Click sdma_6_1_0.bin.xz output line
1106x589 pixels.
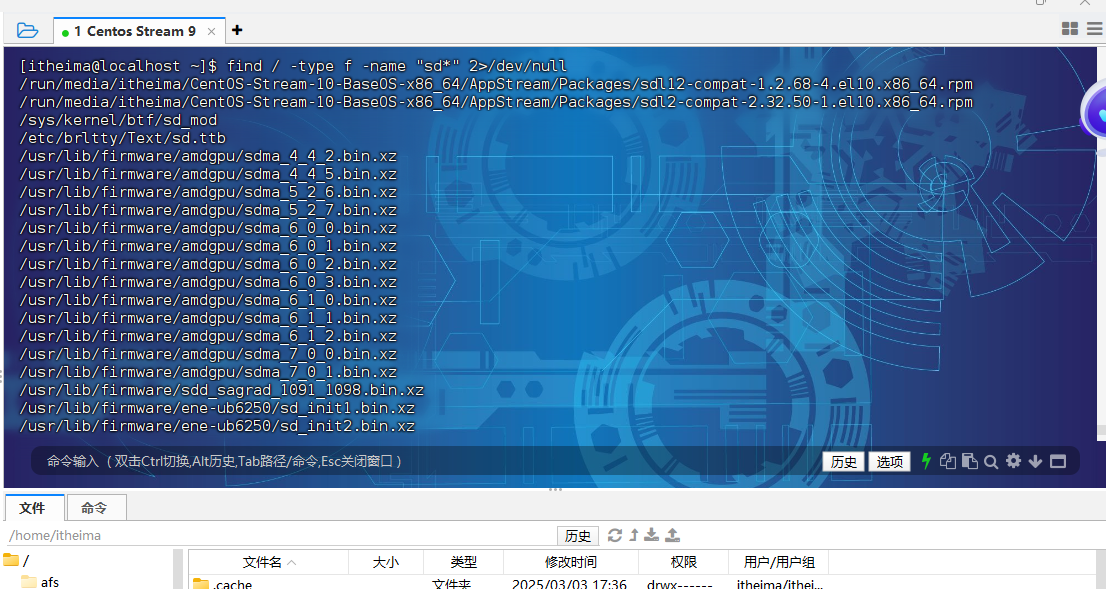[208, 300]
